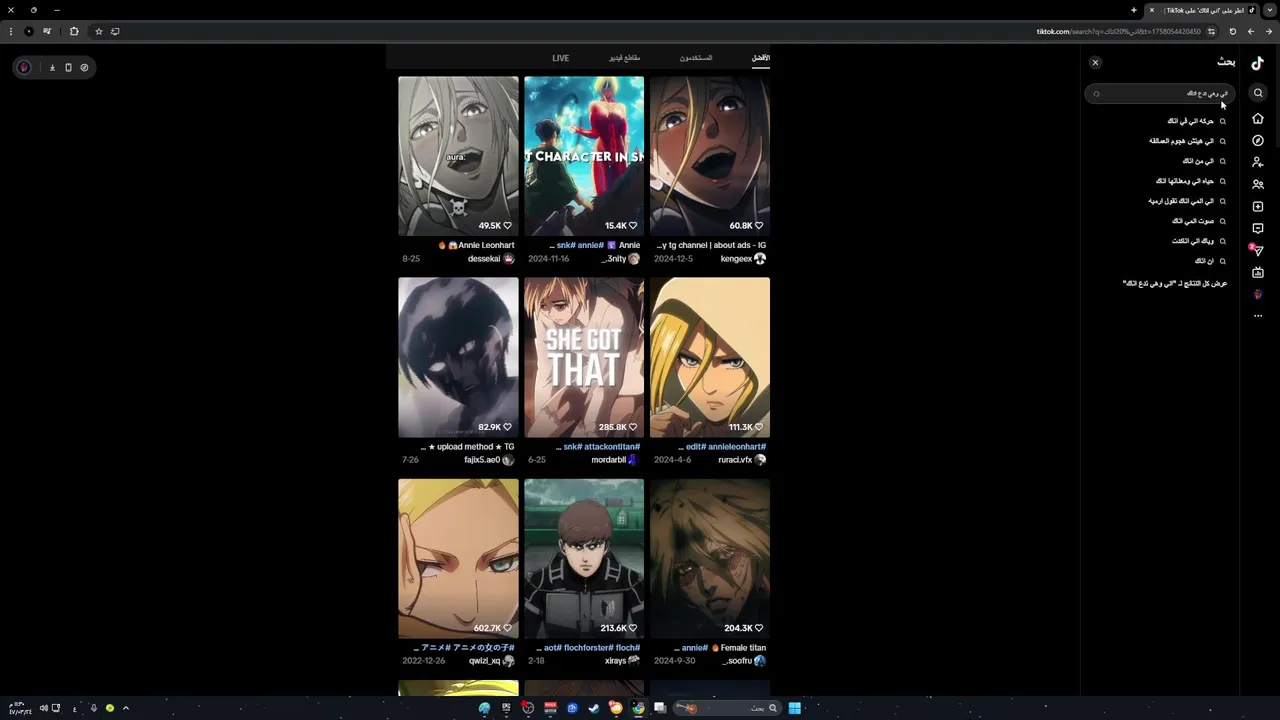Select first suggestion 'حركه اني في اتاك'
Image resolution: width=1280 pixels, height=720 pixels.
(1190, 121)
